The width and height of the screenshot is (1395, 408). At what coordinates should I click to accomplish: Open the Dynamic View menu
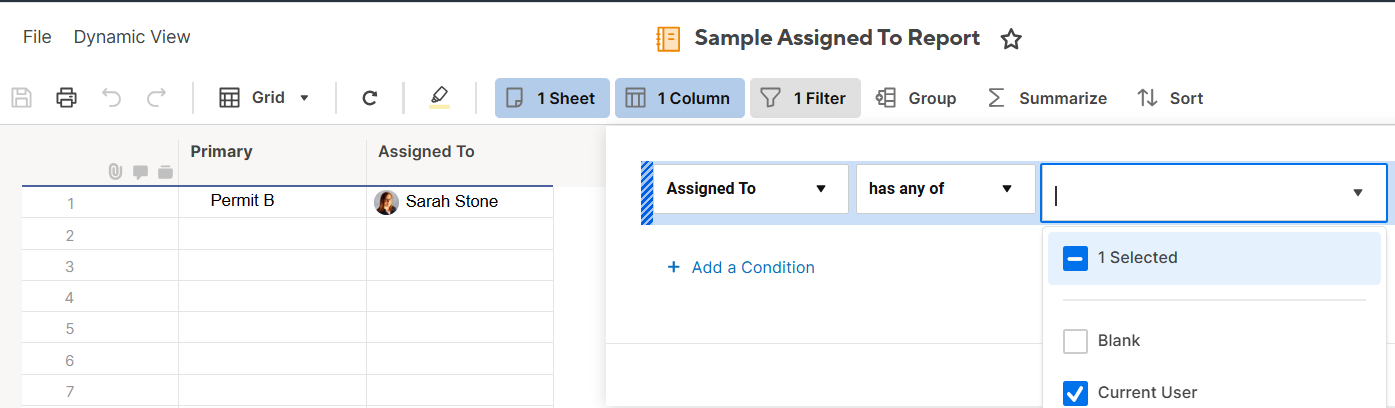pyautogui.click(x=132, y=37)
